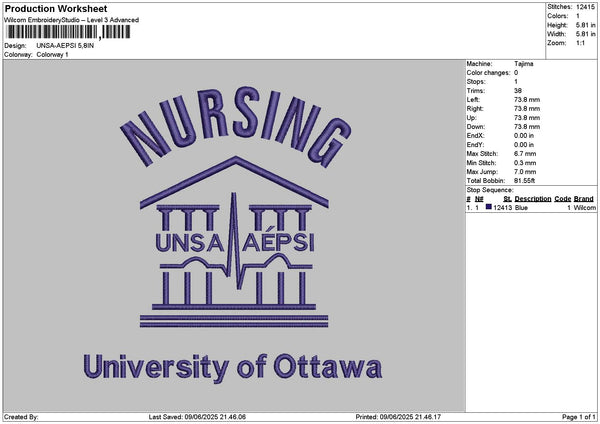This screenshot has height=424, width=600.
Task: Select the Brand column header
Action: [x=584, y=198]
